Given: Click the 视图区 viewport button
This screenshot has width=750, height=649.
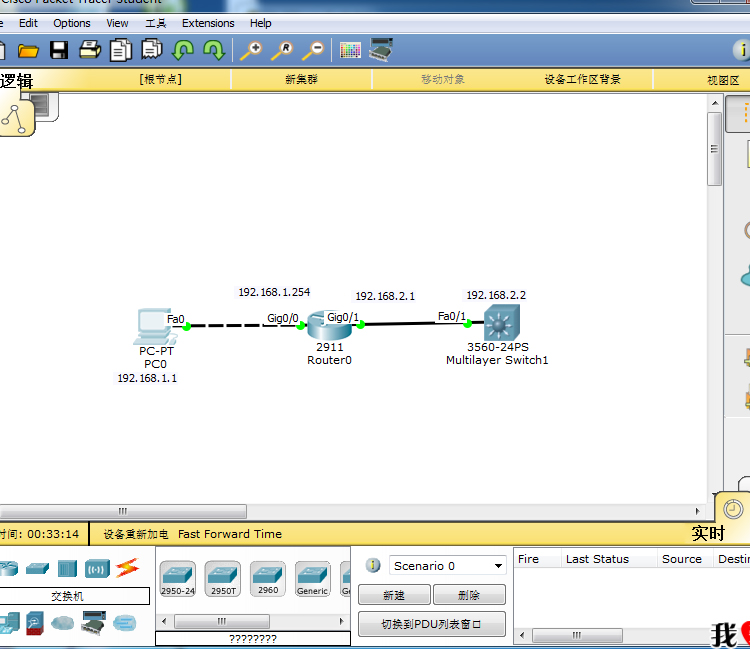Looking at the screenshot, I should coord(723,80).
